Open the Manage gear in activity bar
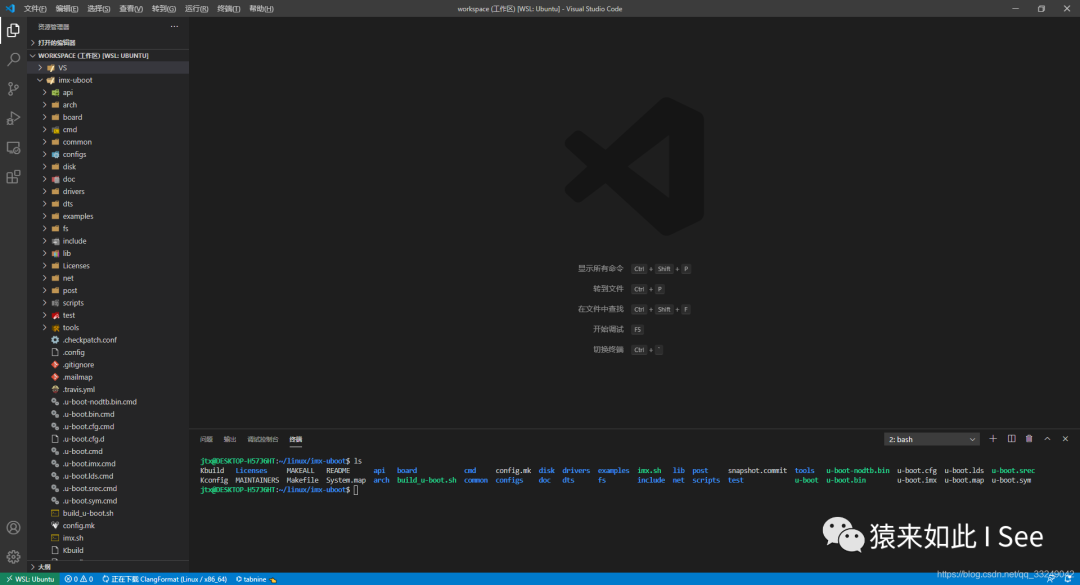 click(x=13, y=557)
